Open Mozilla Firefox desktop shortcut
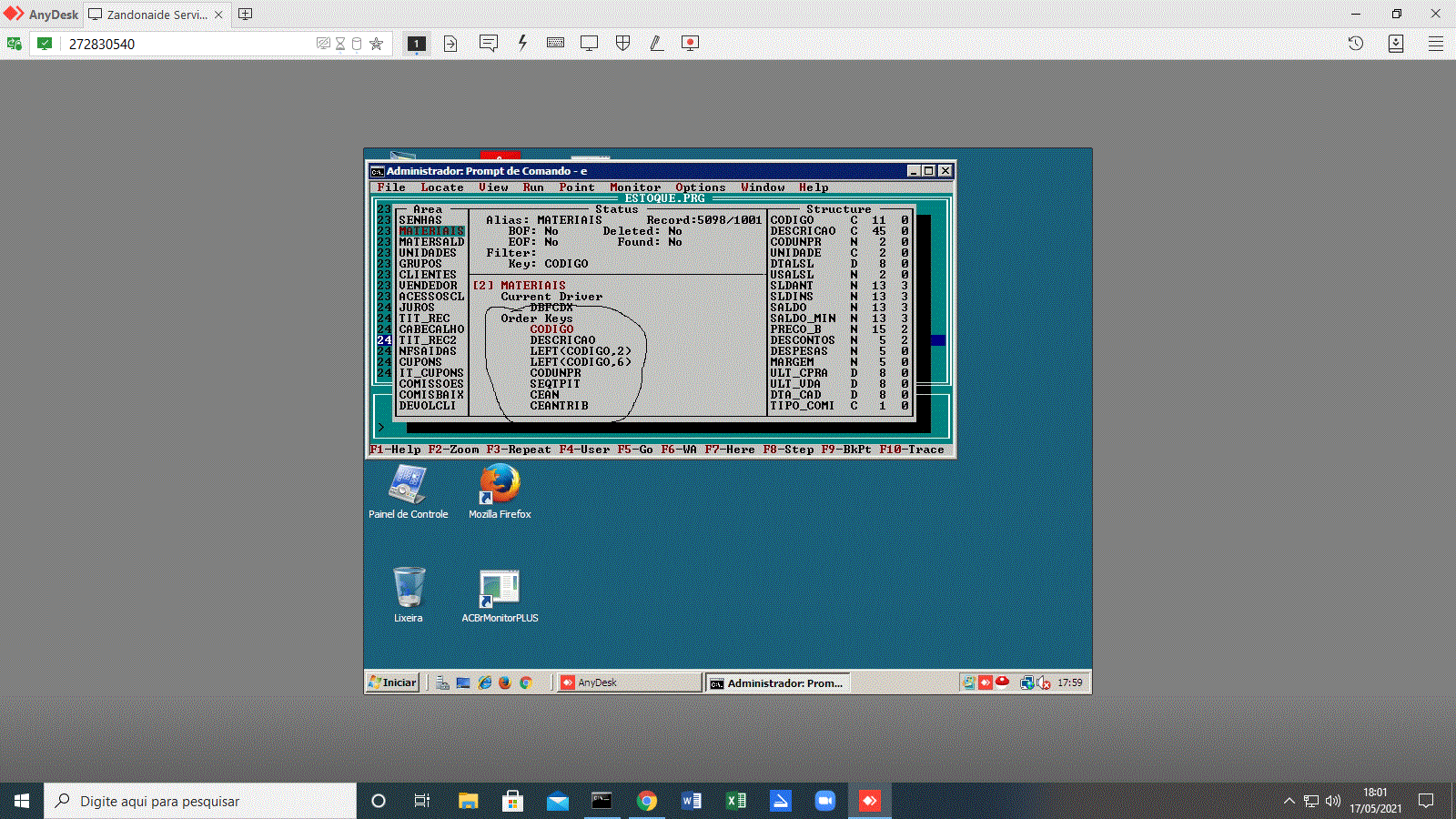This screenshot has height=819, width=1456. pos(500,491)
